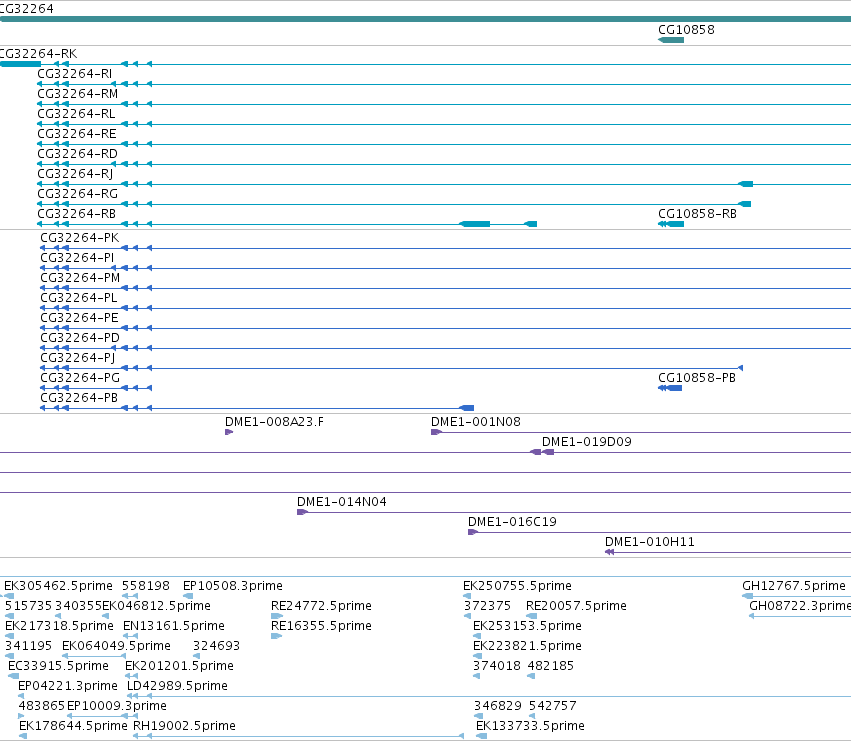Select the LD42989.5prime label

177,686
